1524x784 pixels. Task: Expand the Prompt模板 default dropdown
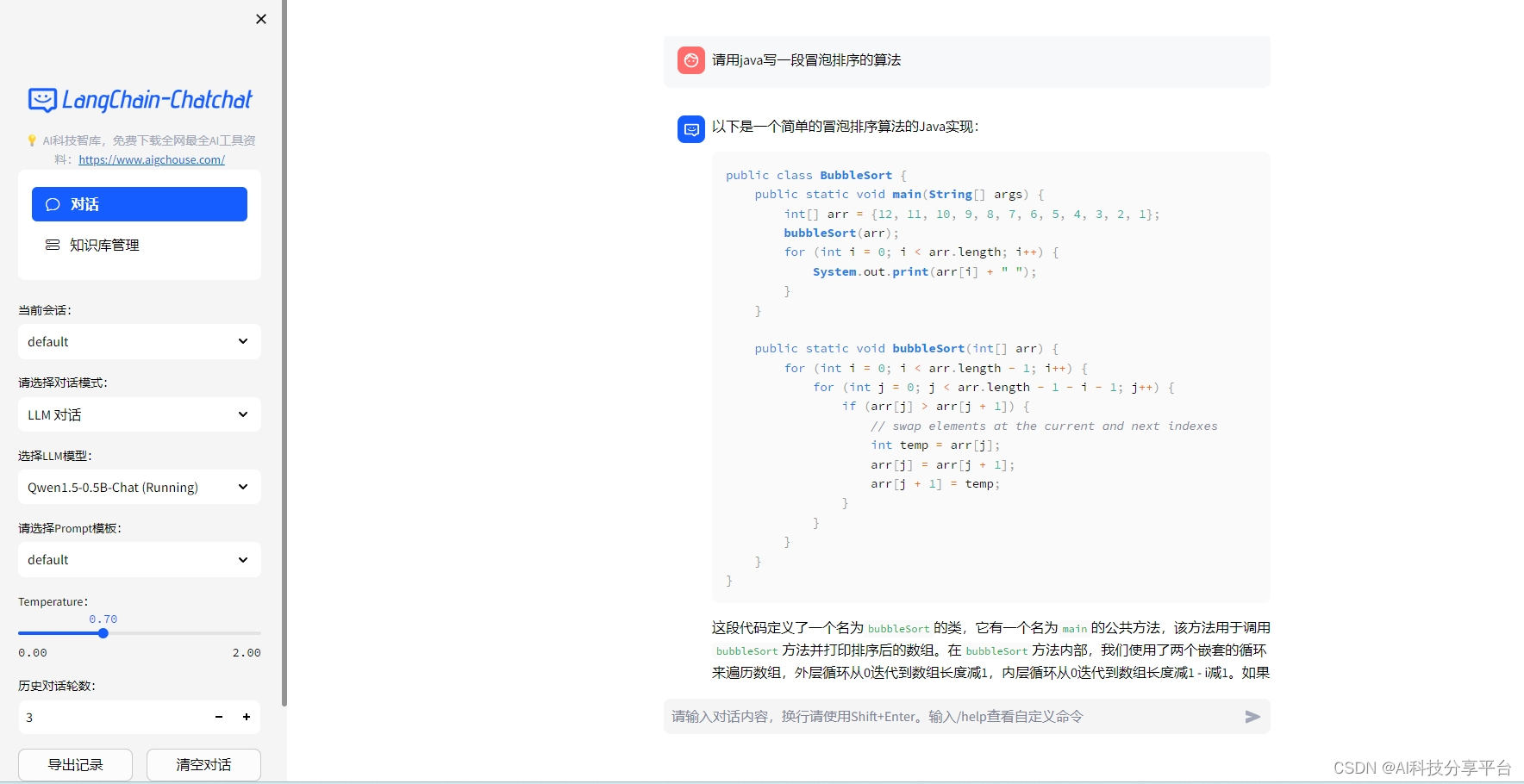[x=140, y=559]
